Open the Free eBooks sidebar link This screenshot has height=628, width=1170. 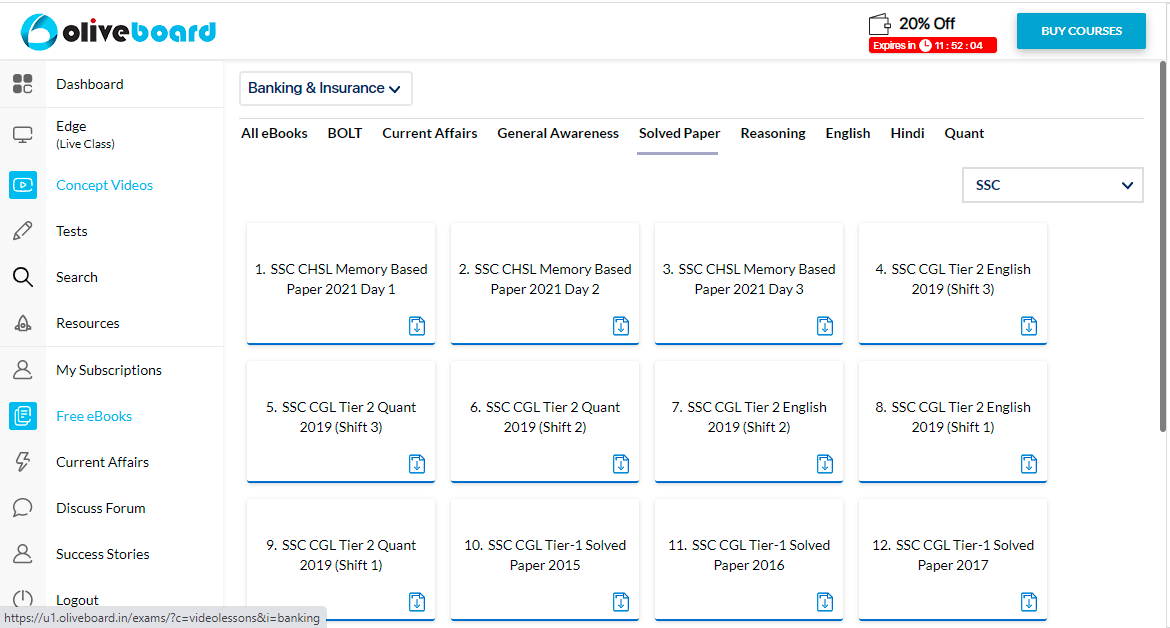(x=94, y=416)
